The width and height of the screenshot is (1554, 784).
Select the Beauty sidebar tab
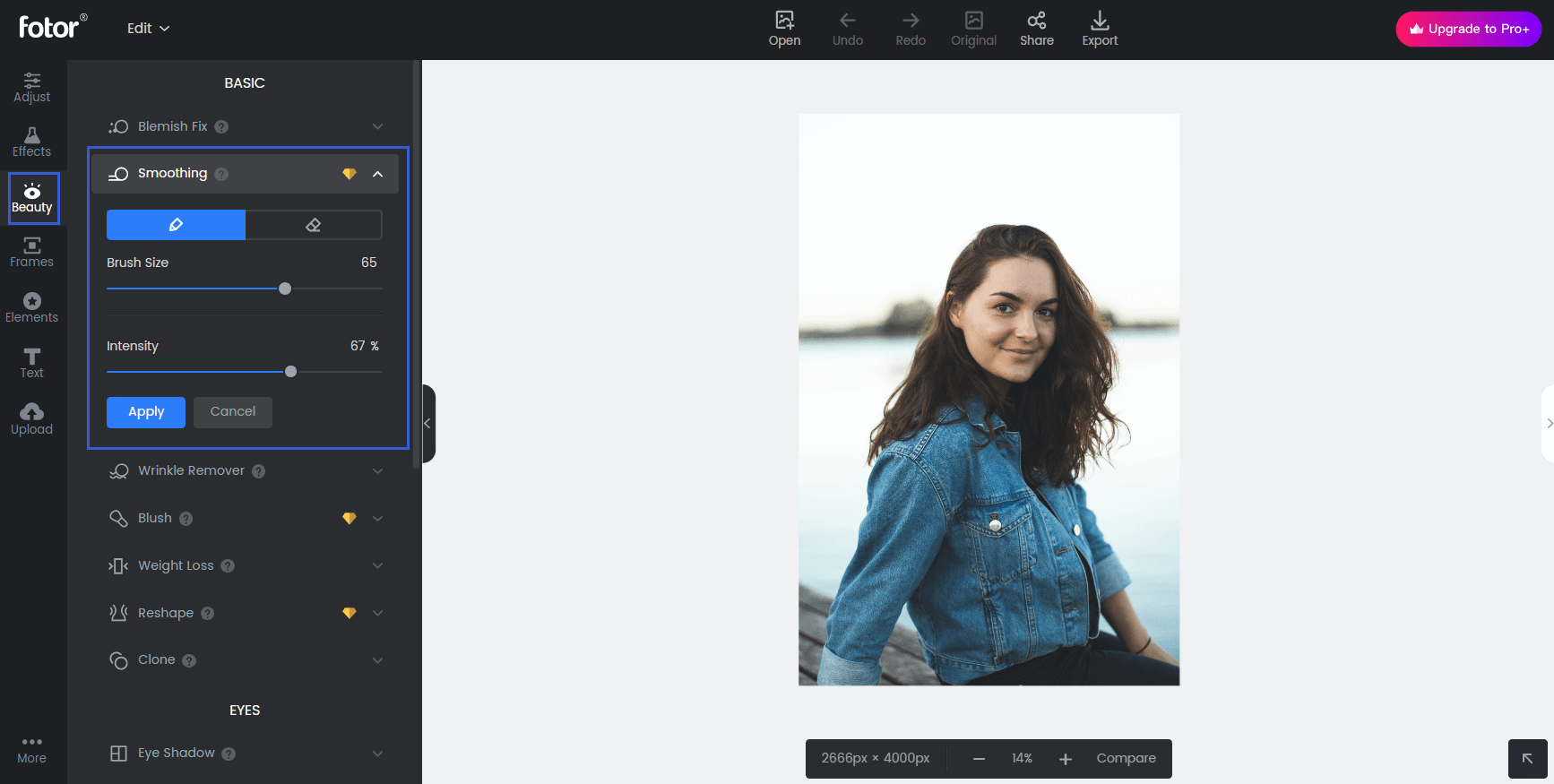(x=33, y=198)
